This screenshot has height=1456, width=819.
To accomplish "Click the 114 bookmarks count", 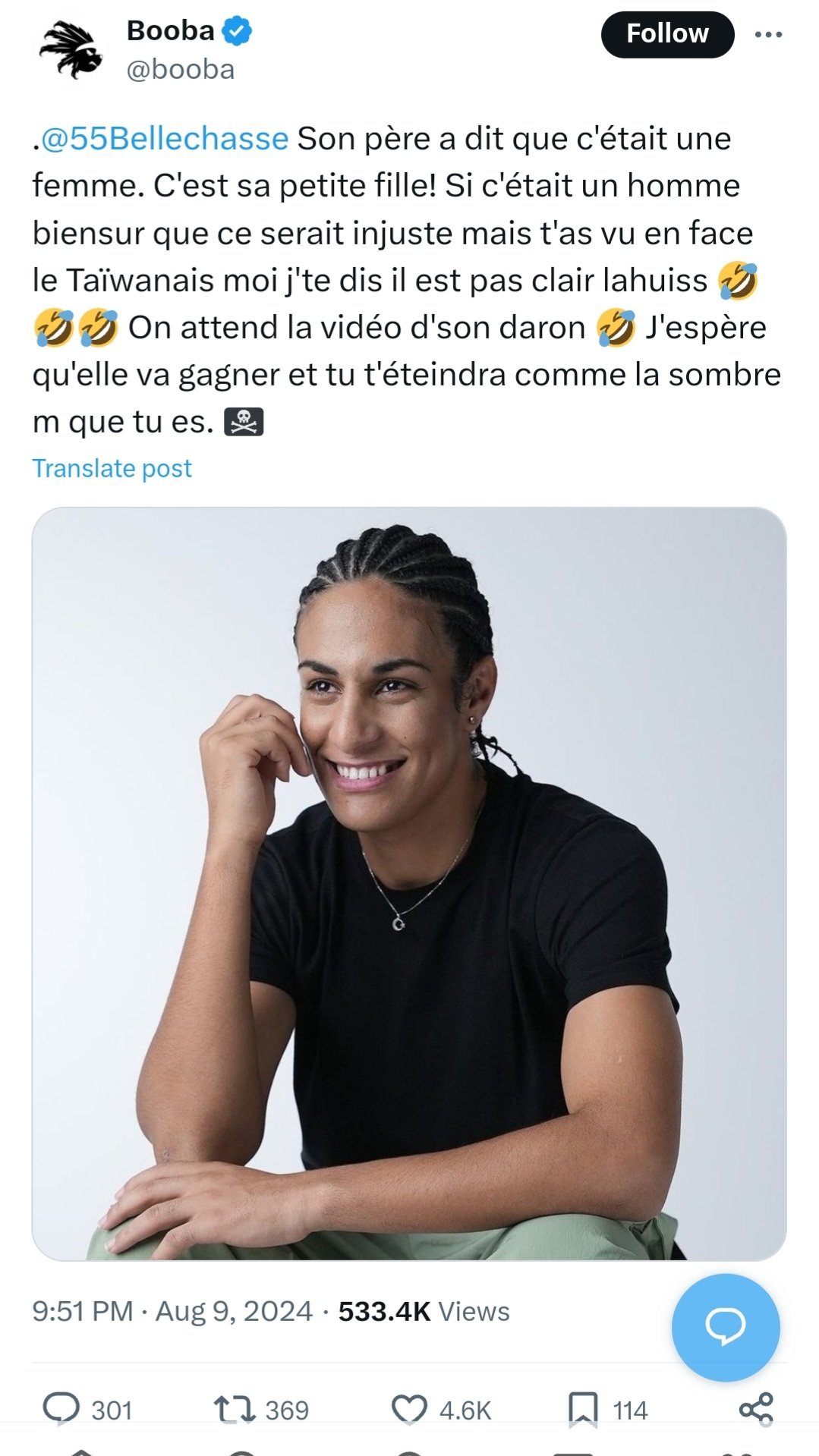I will [630, 1410].
